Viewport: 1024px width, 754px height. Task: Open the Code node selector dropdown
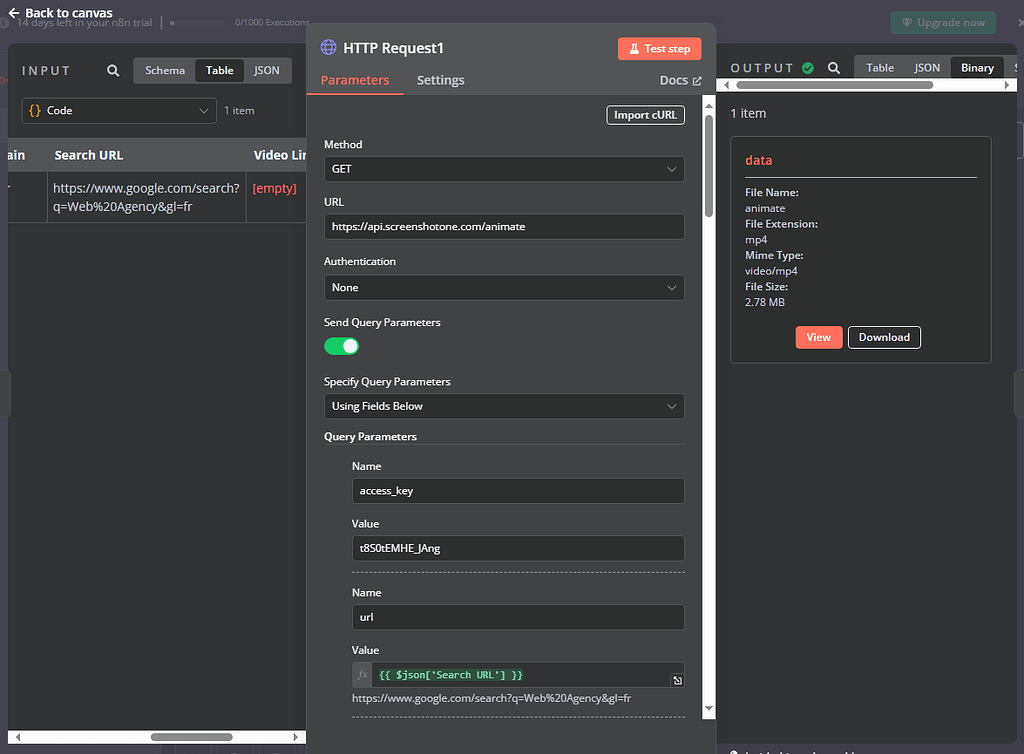tap(119, 110)
